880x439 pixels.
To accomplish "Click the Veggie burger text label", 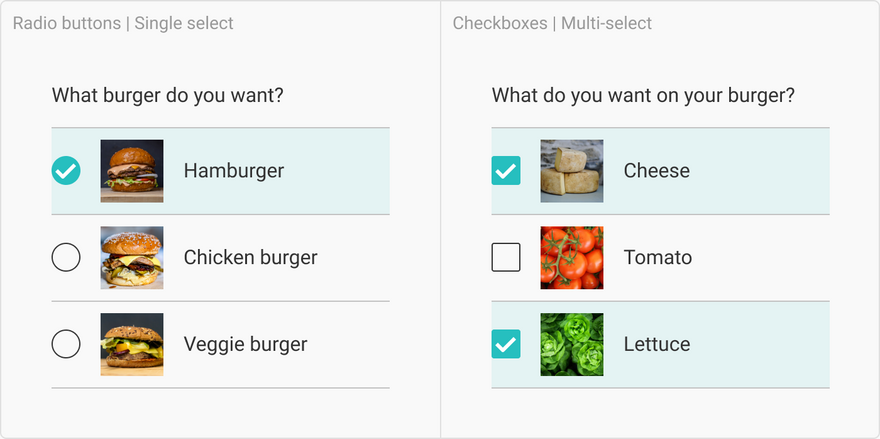I will click(245, 344).
